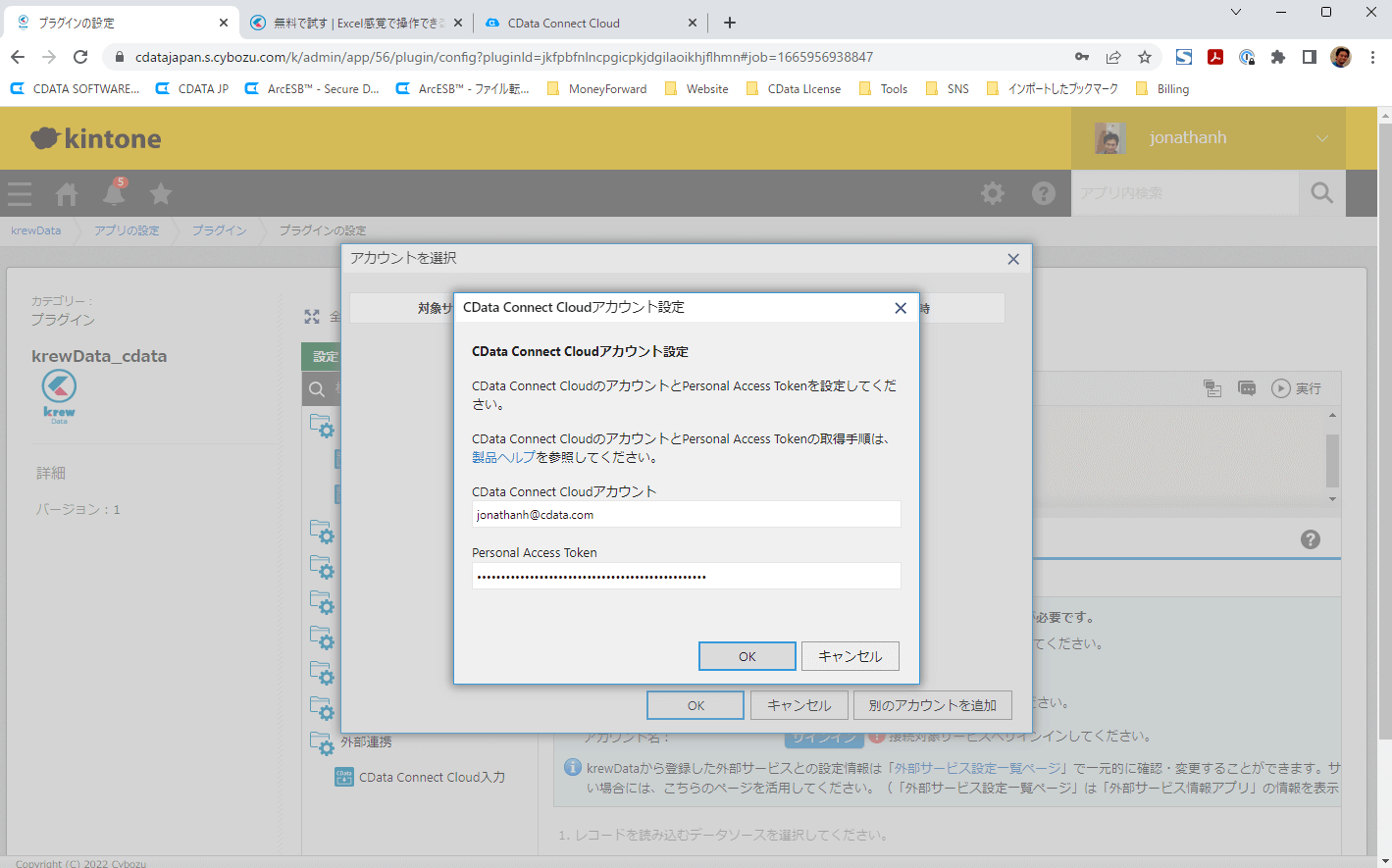The width and height of the screenshot is (1392, 868).
Task: Open the kintone notifications bell
Action: 114,193
